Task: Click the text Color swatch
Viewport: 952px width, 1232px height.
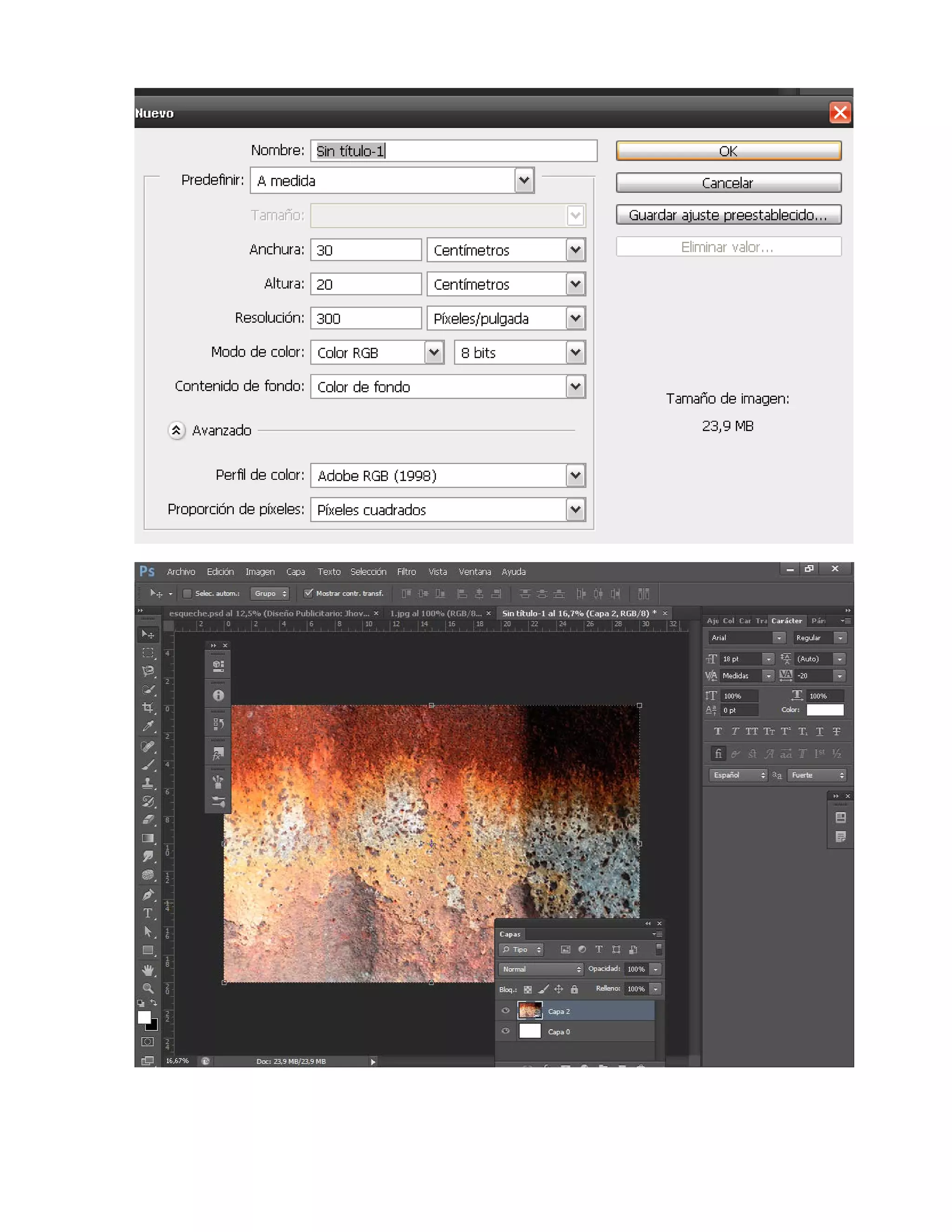Action: coord(825,709)
